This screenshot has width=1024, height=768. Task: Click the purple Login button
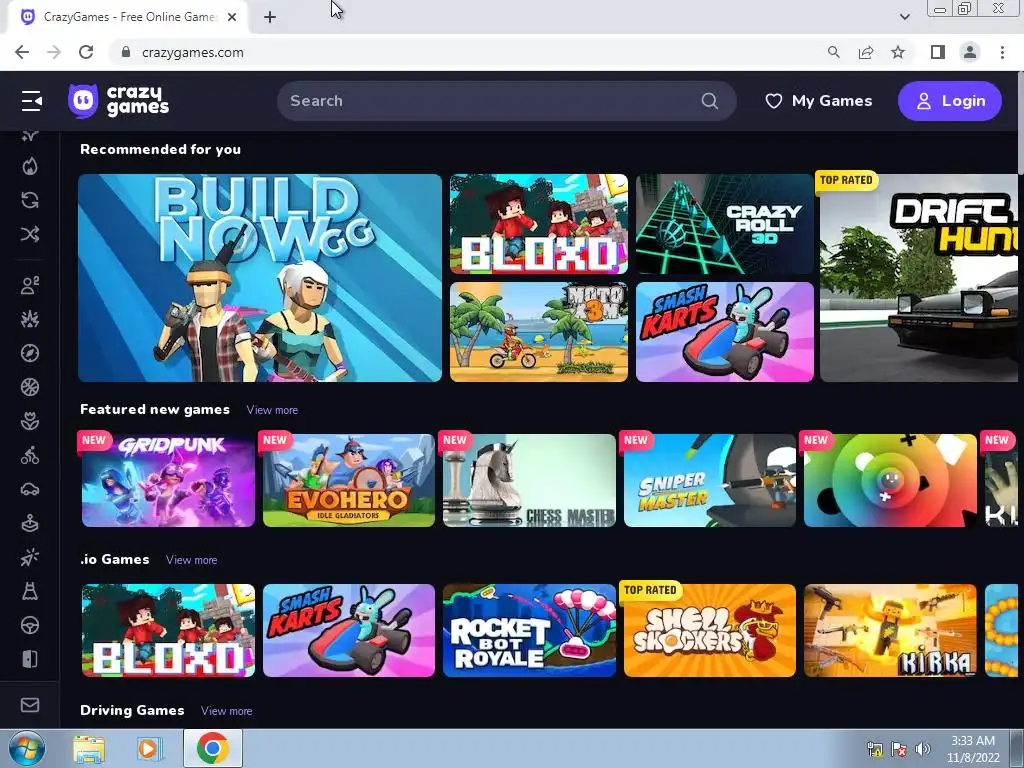point(950,101)
